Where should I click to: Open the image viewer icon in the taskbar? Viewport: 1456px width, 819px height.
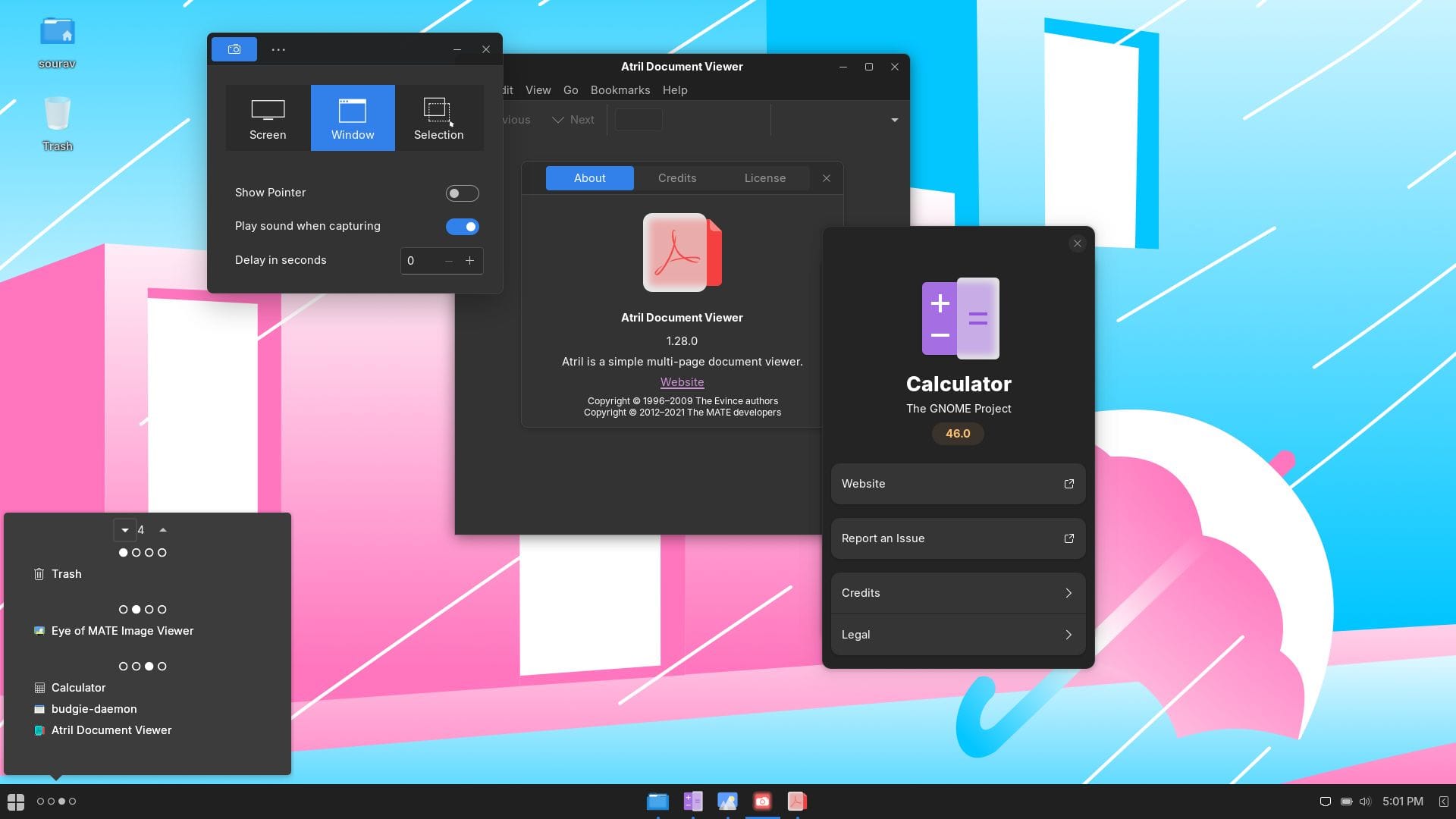point(728,801)
